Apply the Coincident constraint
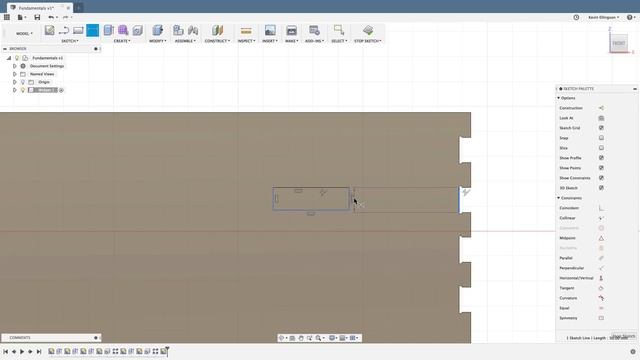This screenshot has width=640, height=360. 601,208
